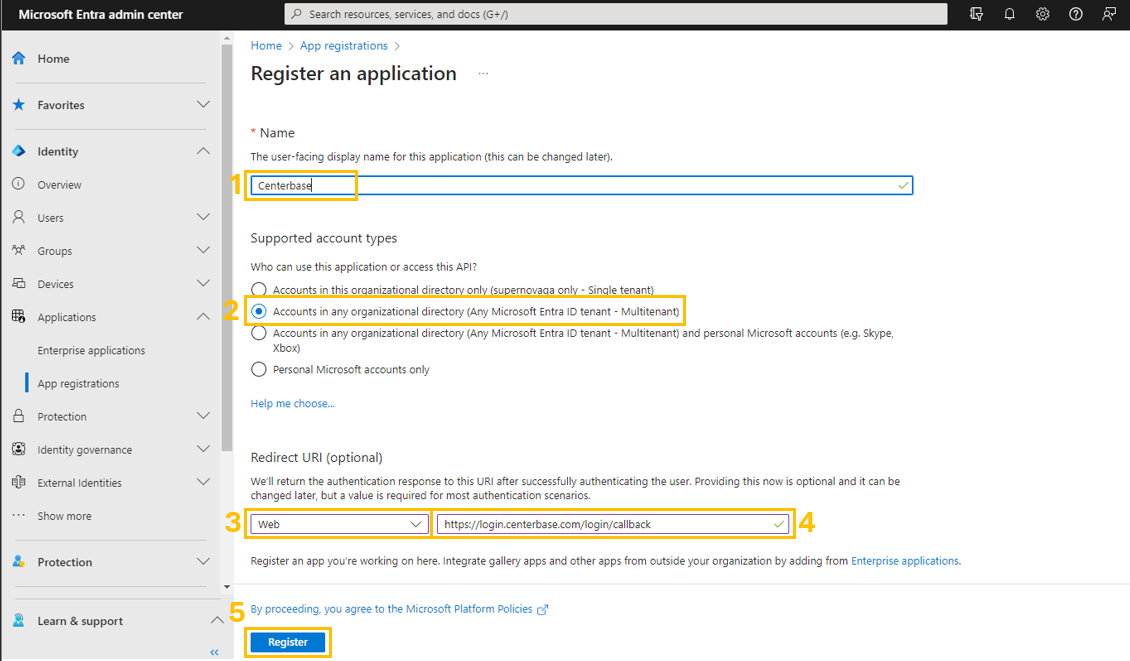Open the notifications bell
The image size is (1130, 661).
click(x=1010, y=14)
